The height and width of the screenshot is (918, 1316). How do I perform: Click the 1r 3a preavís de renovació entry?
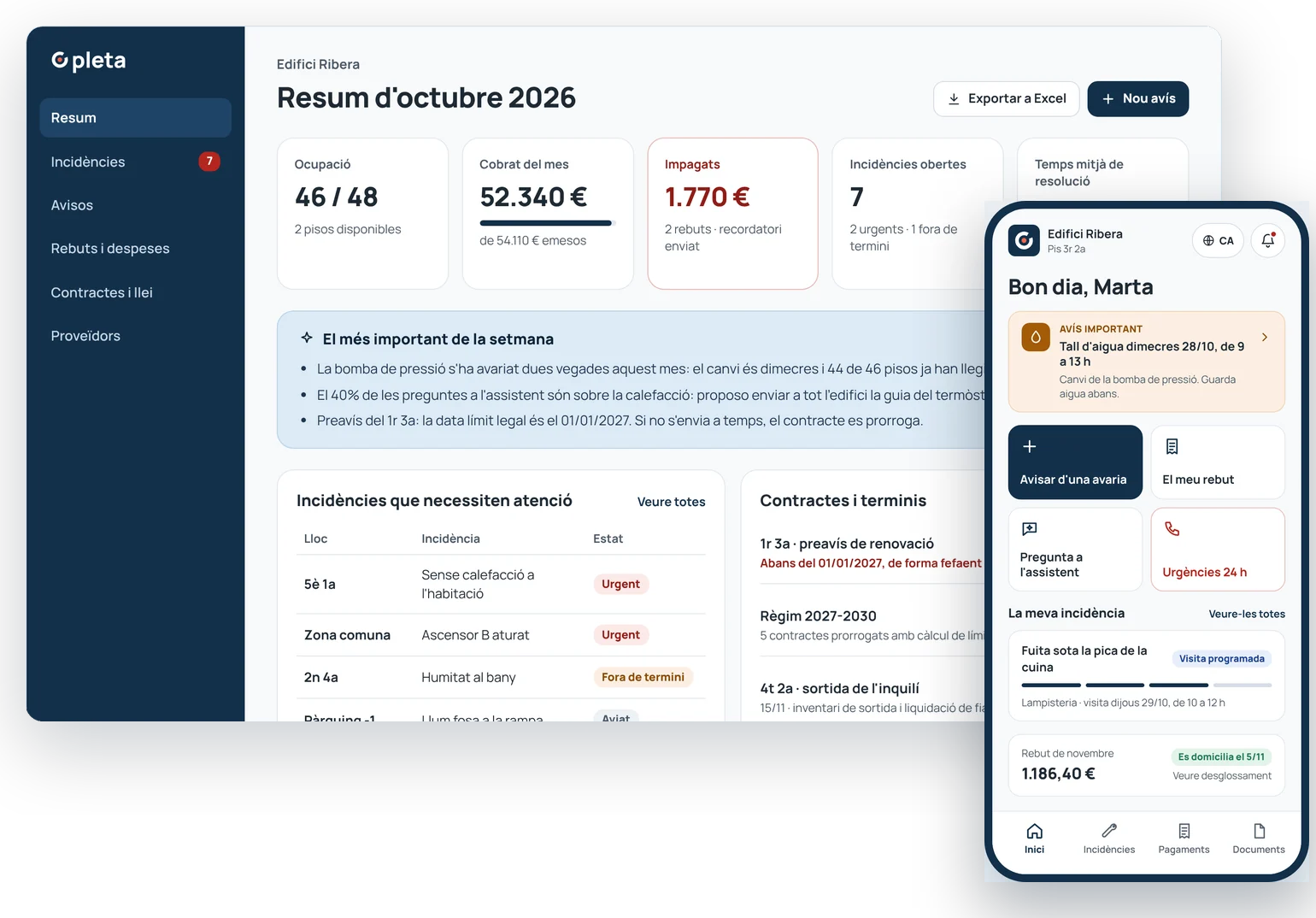(871, 552)
